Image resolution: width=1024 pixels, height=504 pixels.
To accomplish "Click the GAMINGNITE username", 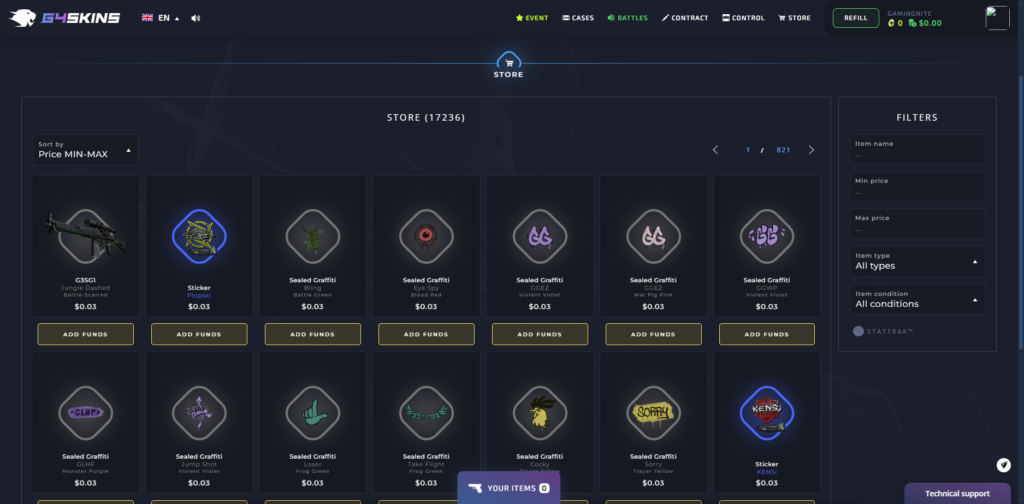I will click(x=910, y=13).
